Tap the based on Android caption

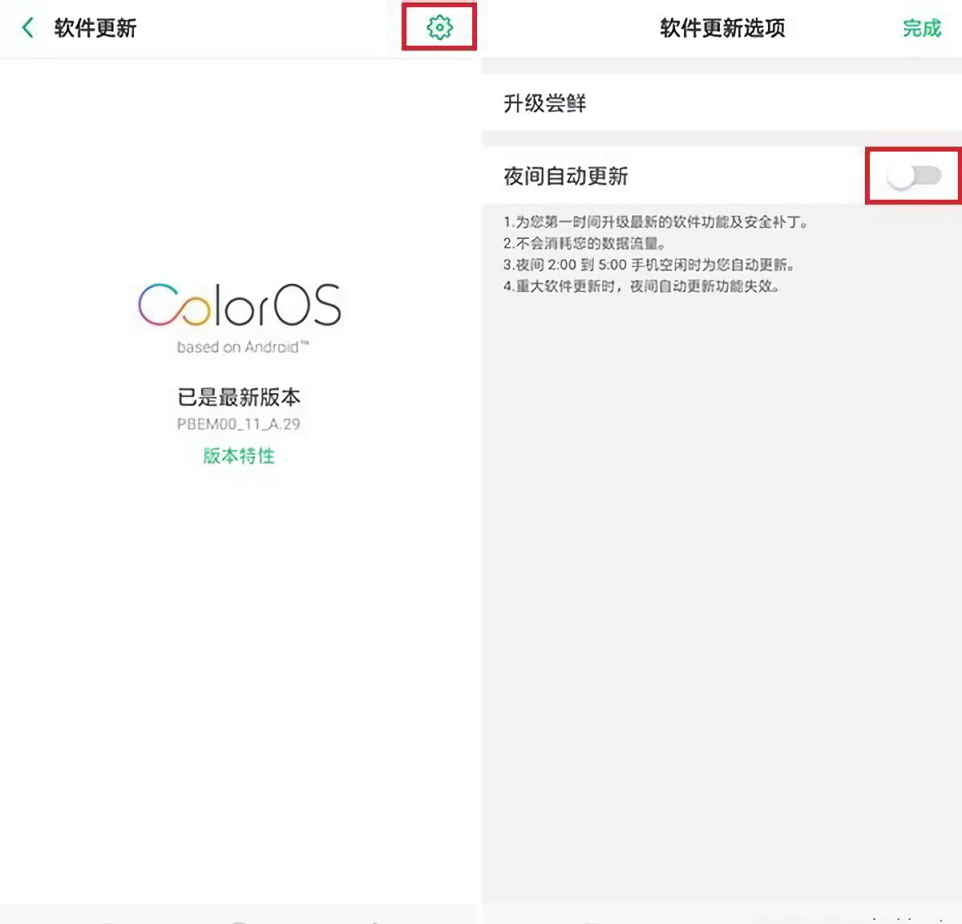pyautogui.click(x=242, y=347)
